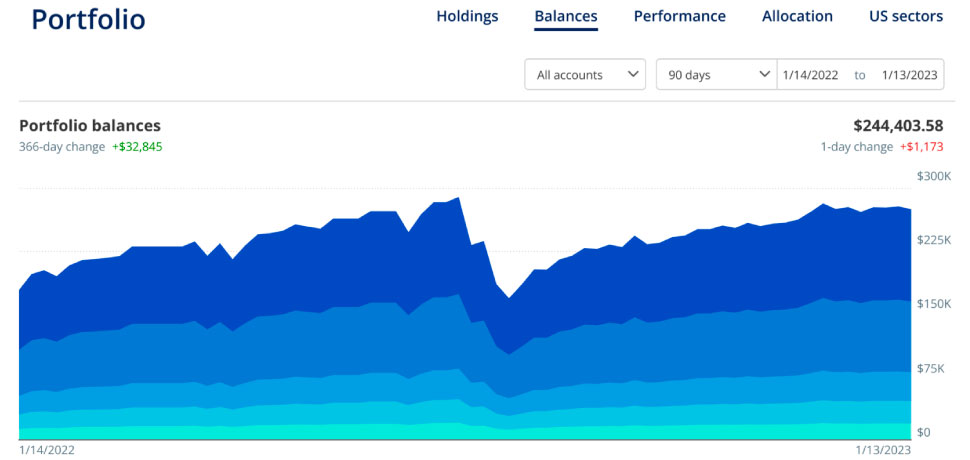Switch to the Performance tab

tap(679, 16)
